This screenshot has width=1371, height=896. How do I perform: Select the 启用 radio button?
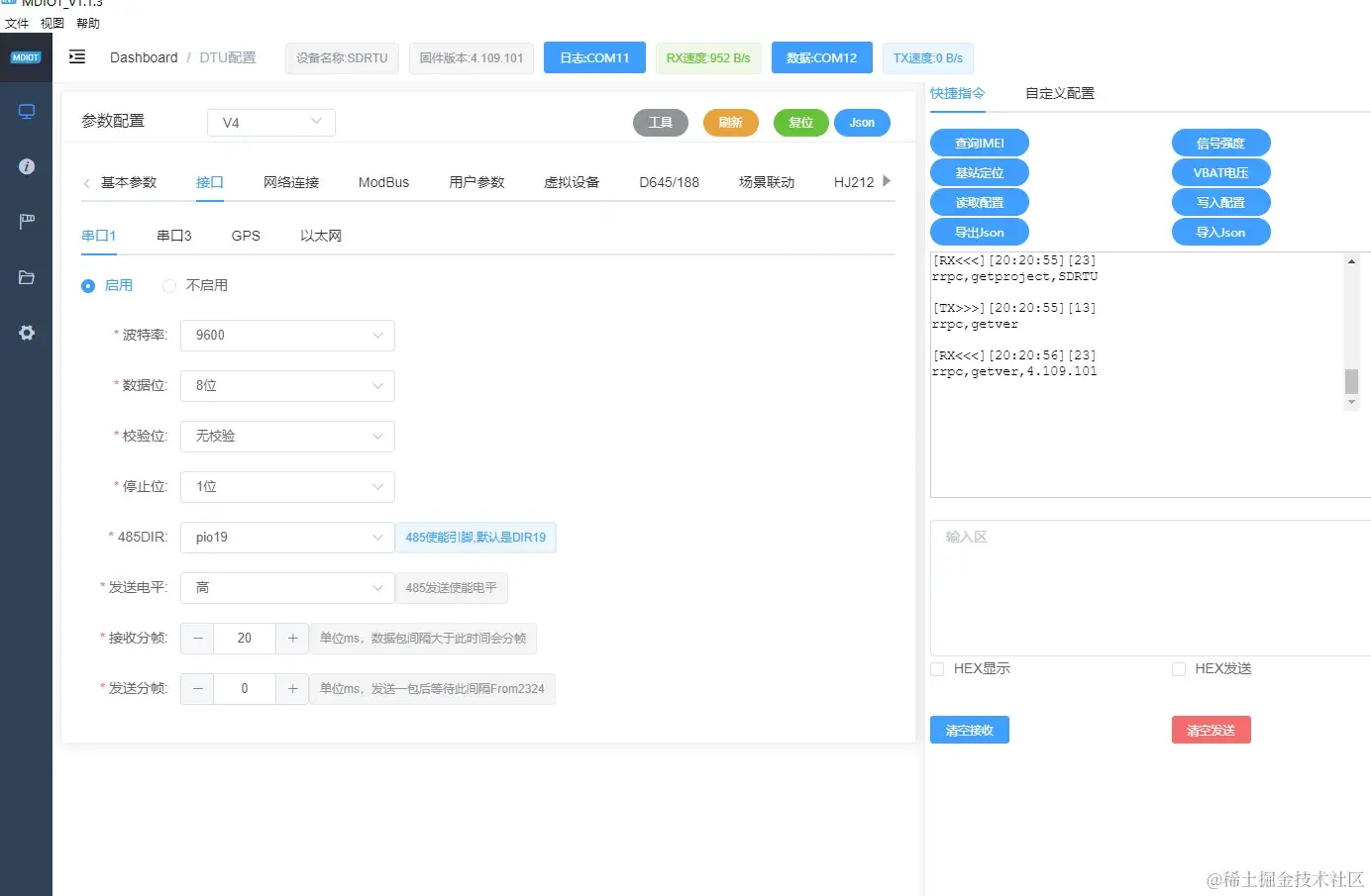click(x=88, y=286)
